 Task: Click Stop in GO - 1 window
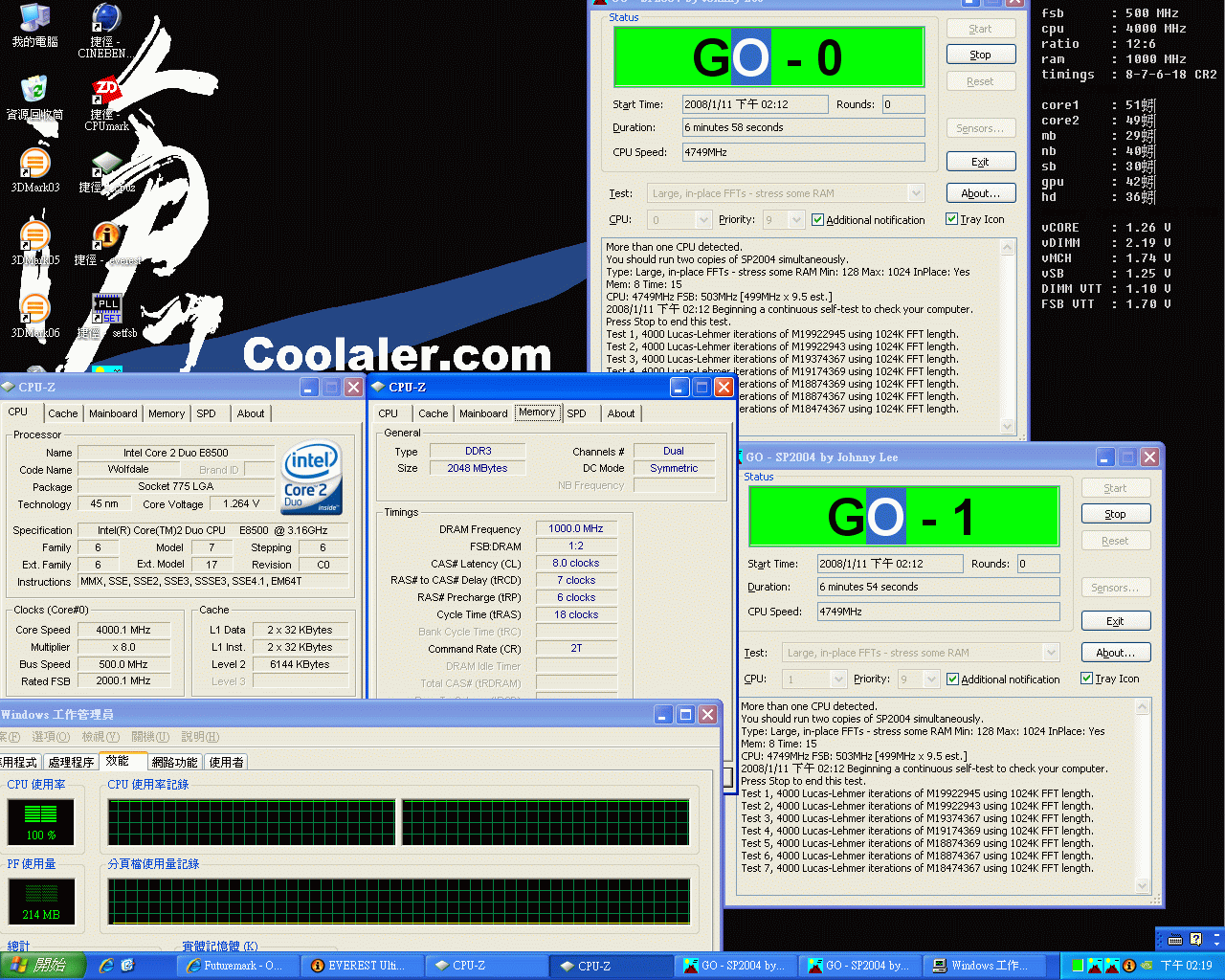click(1116, 514)
